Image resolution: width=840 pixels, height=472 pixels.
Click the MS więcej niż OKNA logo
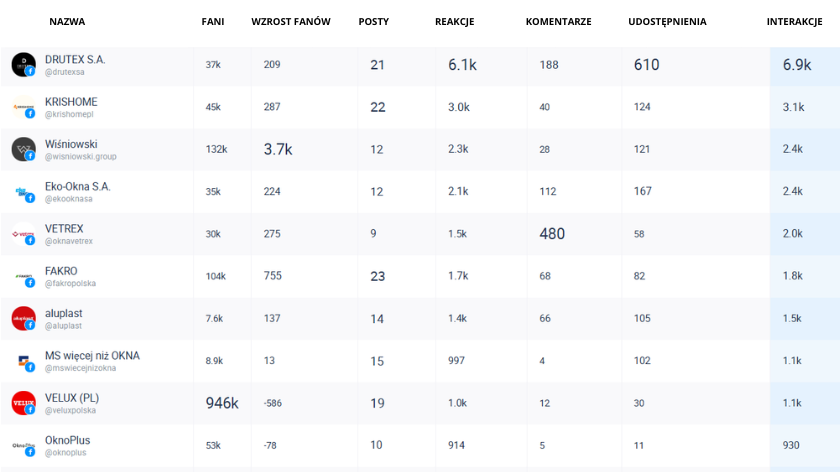pyautogui.click(x=23, y=361)
